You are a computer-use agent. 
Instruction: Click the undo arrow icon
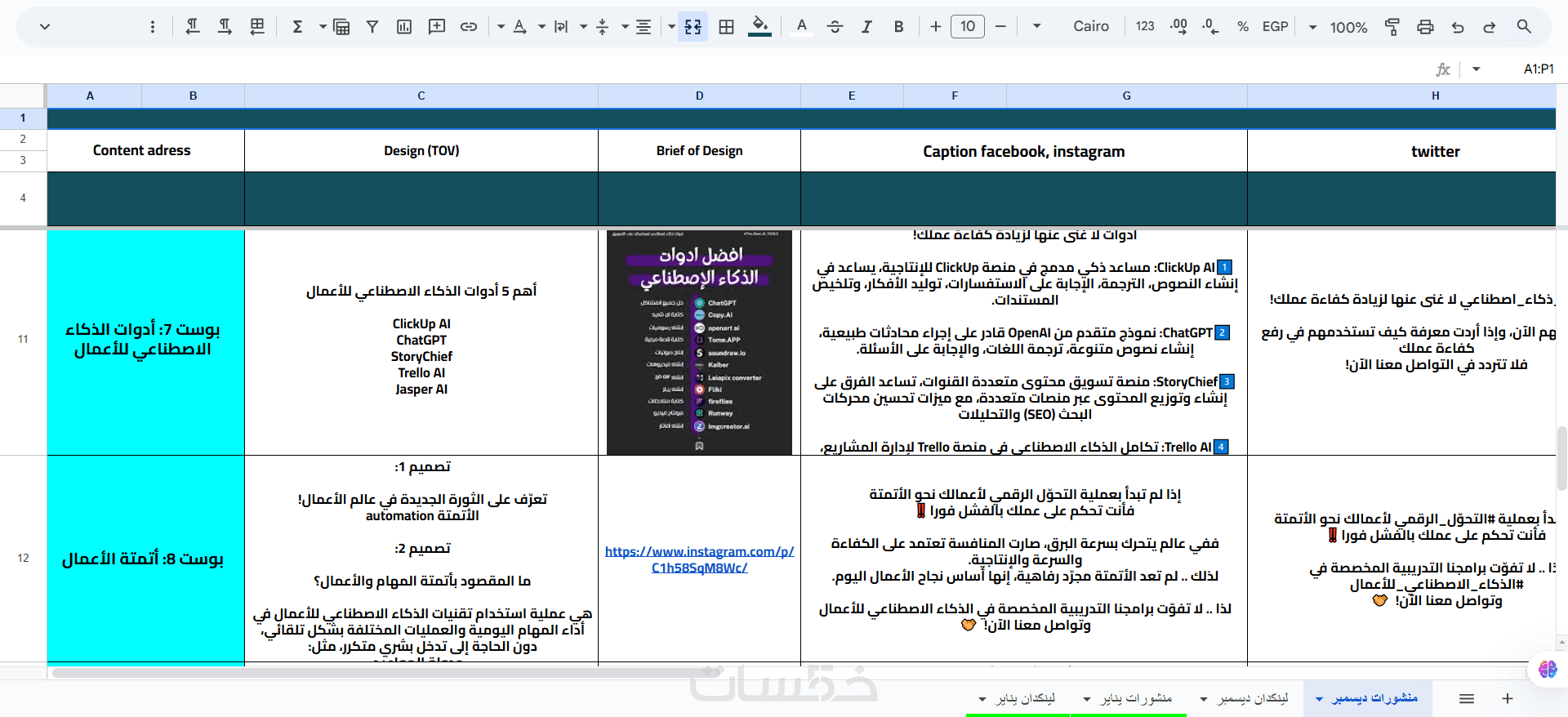click(1458, 27)
